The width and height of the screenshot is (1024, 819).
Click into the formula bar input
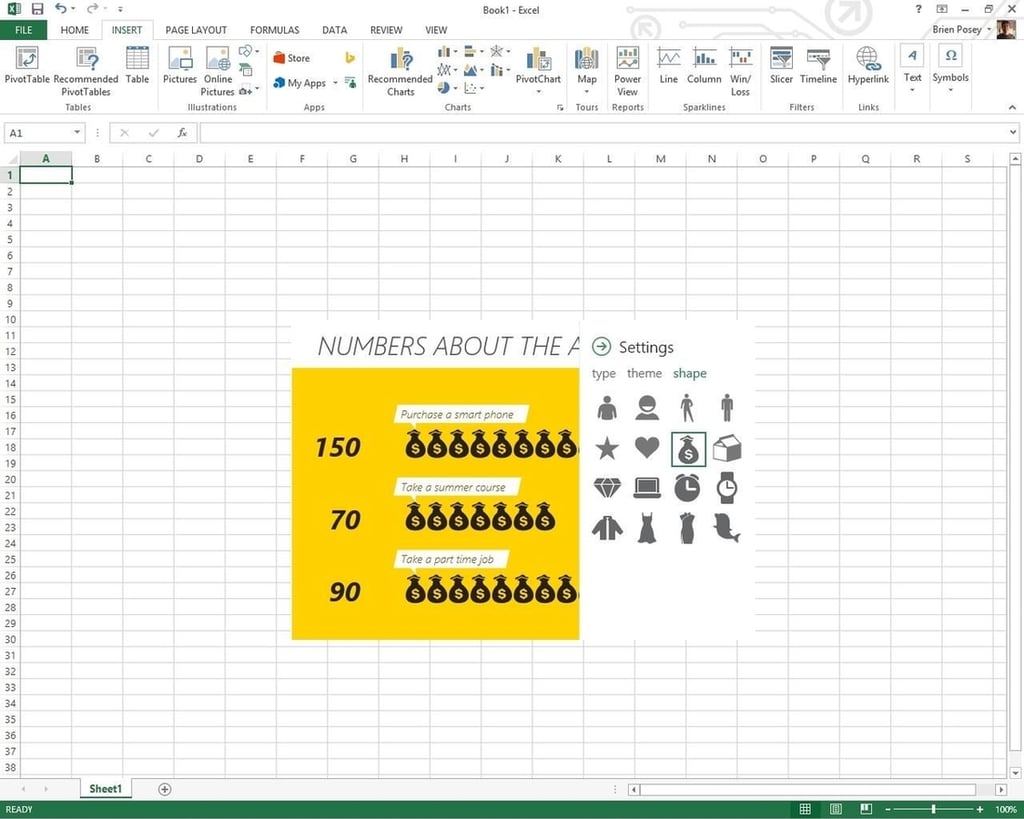[x=603, y=133]
